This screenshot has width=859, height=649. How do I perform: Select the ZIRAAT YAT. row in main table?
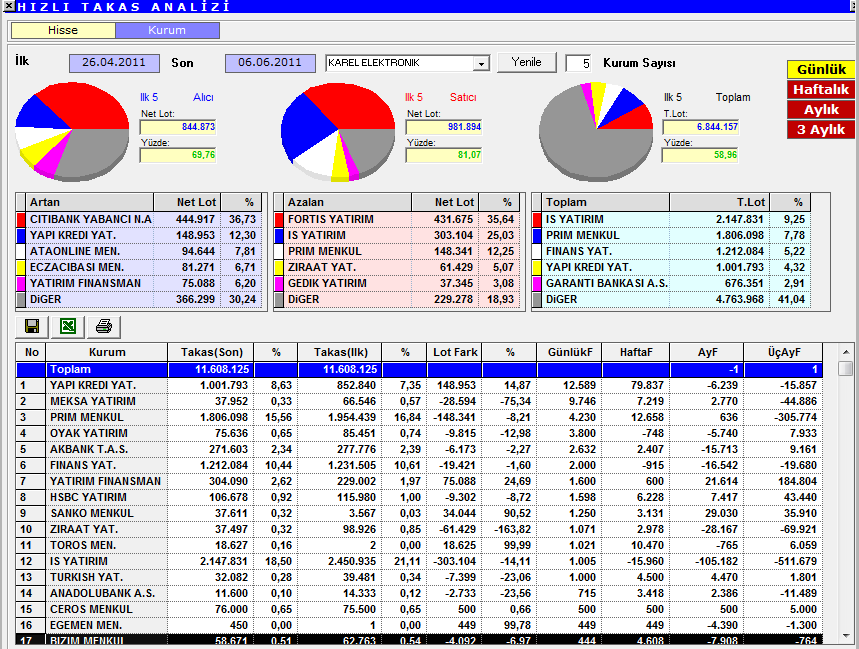419,529
